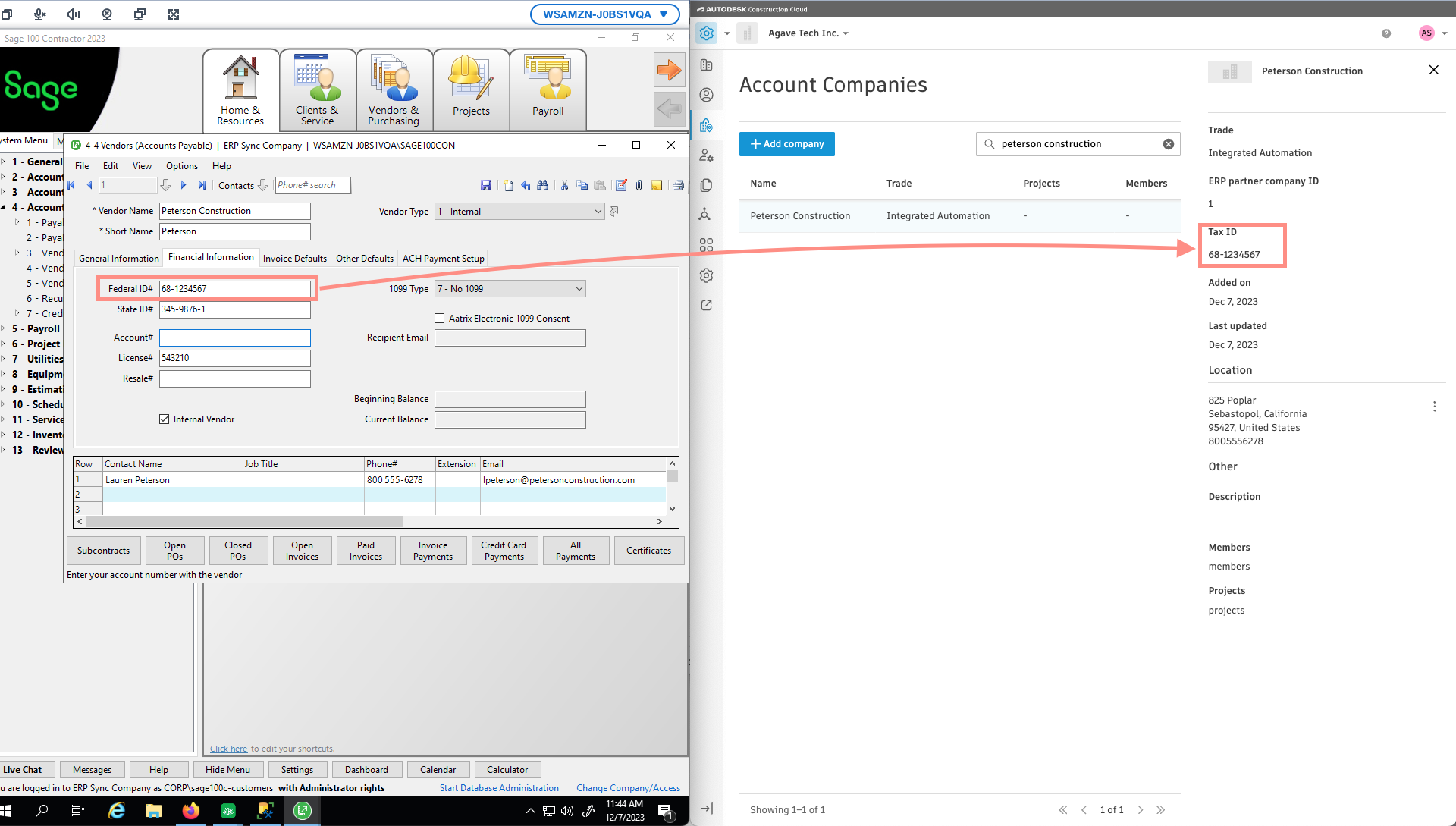Open Firefox from the Windows taskbar

pos(190,811)
